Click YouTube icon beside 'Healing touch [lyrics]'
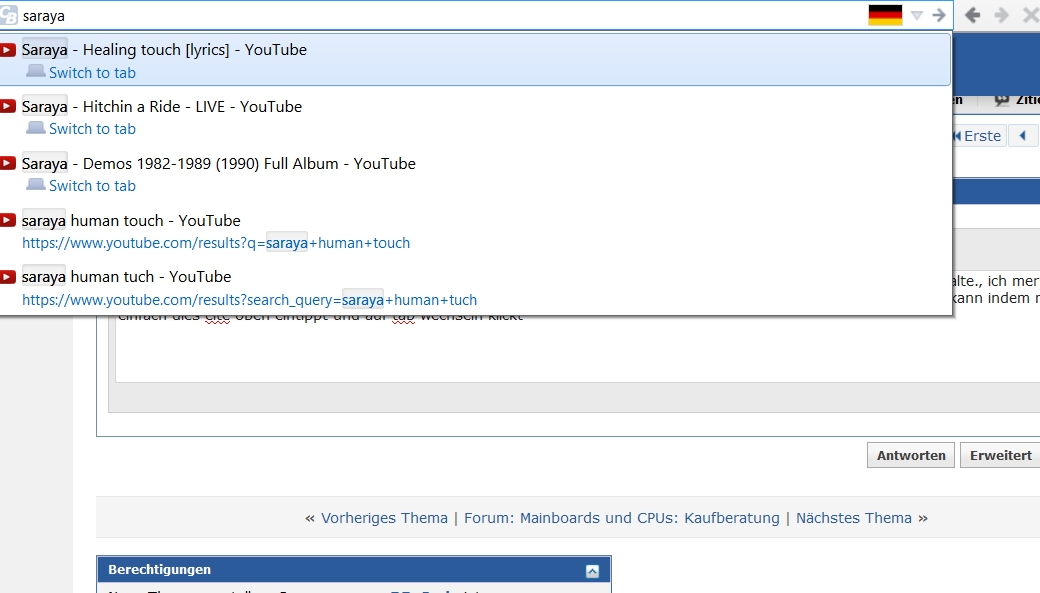The height and width of the screenshot is (593, 1040). click(8, 50)
